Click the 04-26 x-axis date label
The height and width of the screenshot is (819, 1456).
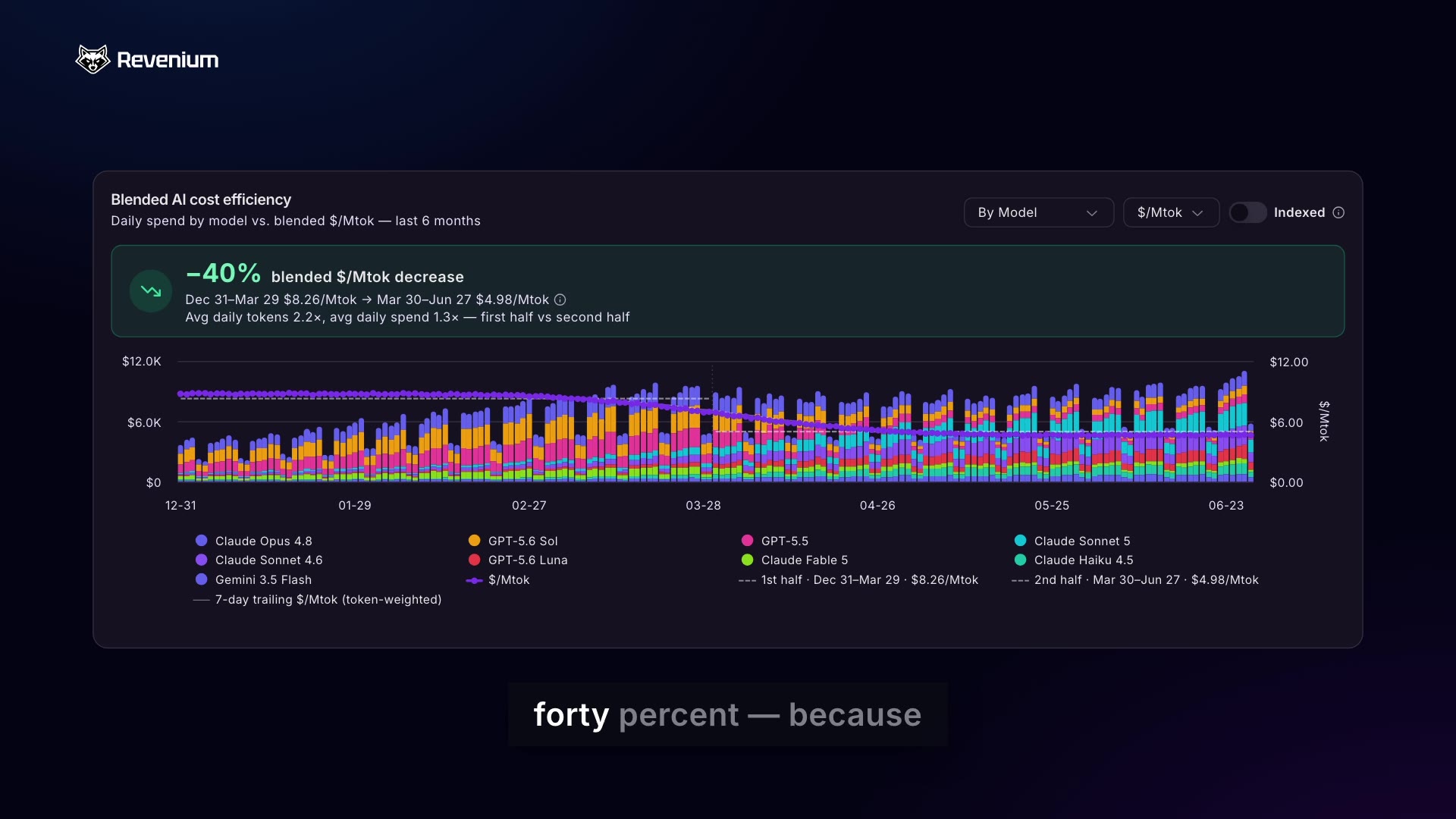[877, 505]
